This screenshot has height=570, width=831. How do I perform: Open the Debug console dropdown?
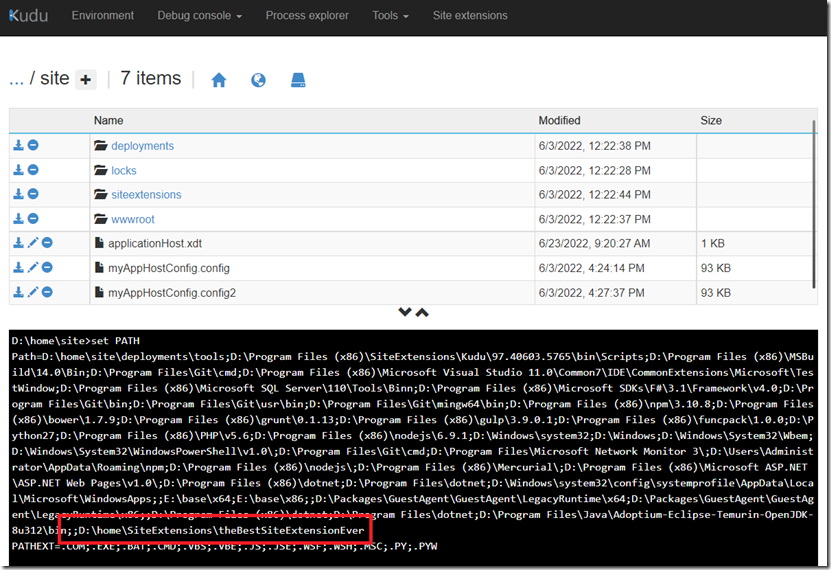pyautogui.click(x=200, y=16)
